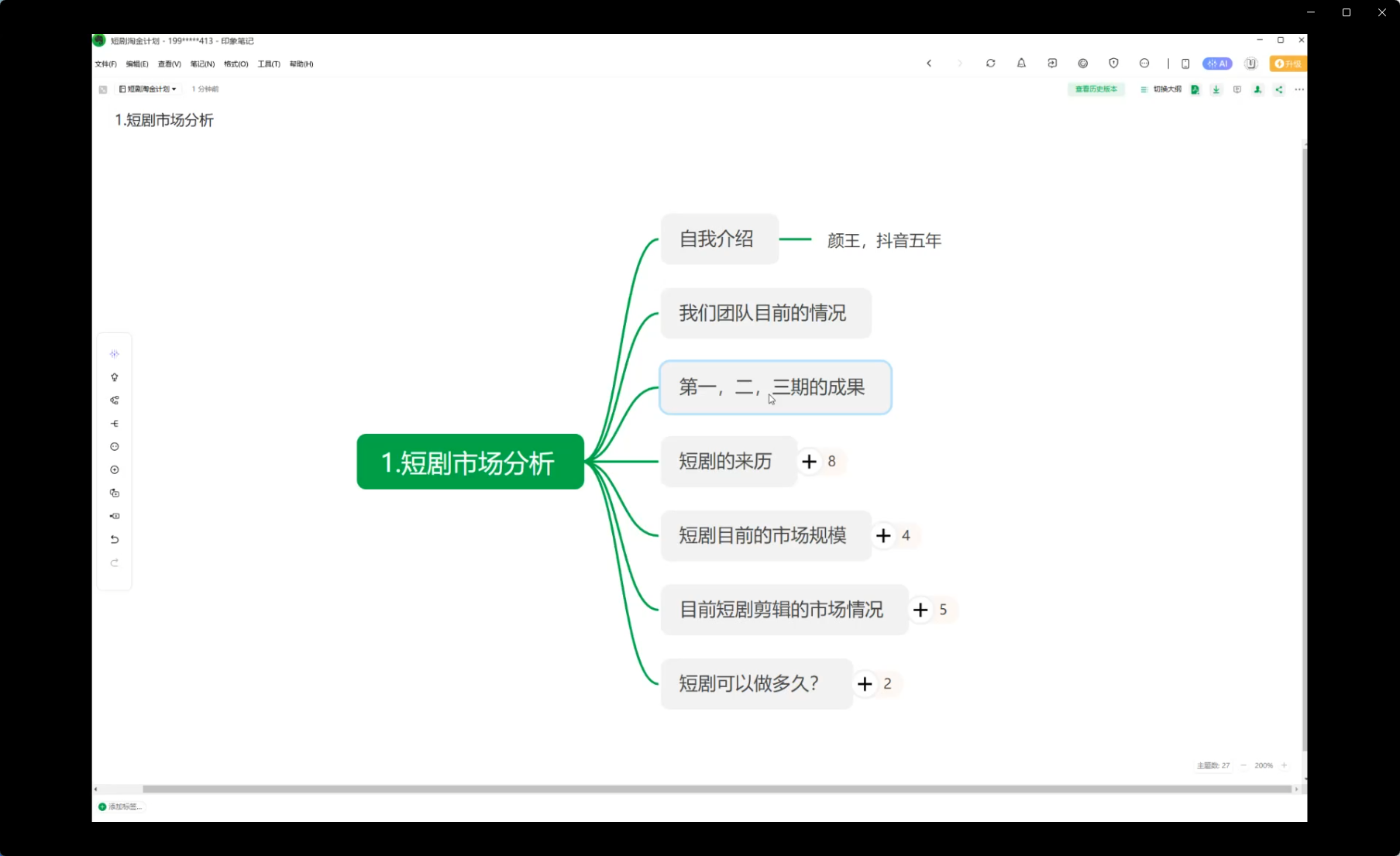Open the AI assistant button

tap(1216, 64)
